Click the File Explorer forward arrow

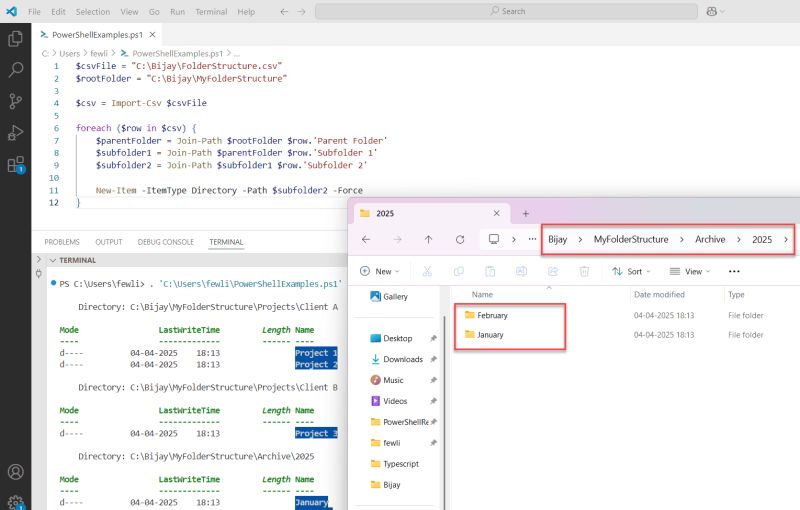pos(397,239)
